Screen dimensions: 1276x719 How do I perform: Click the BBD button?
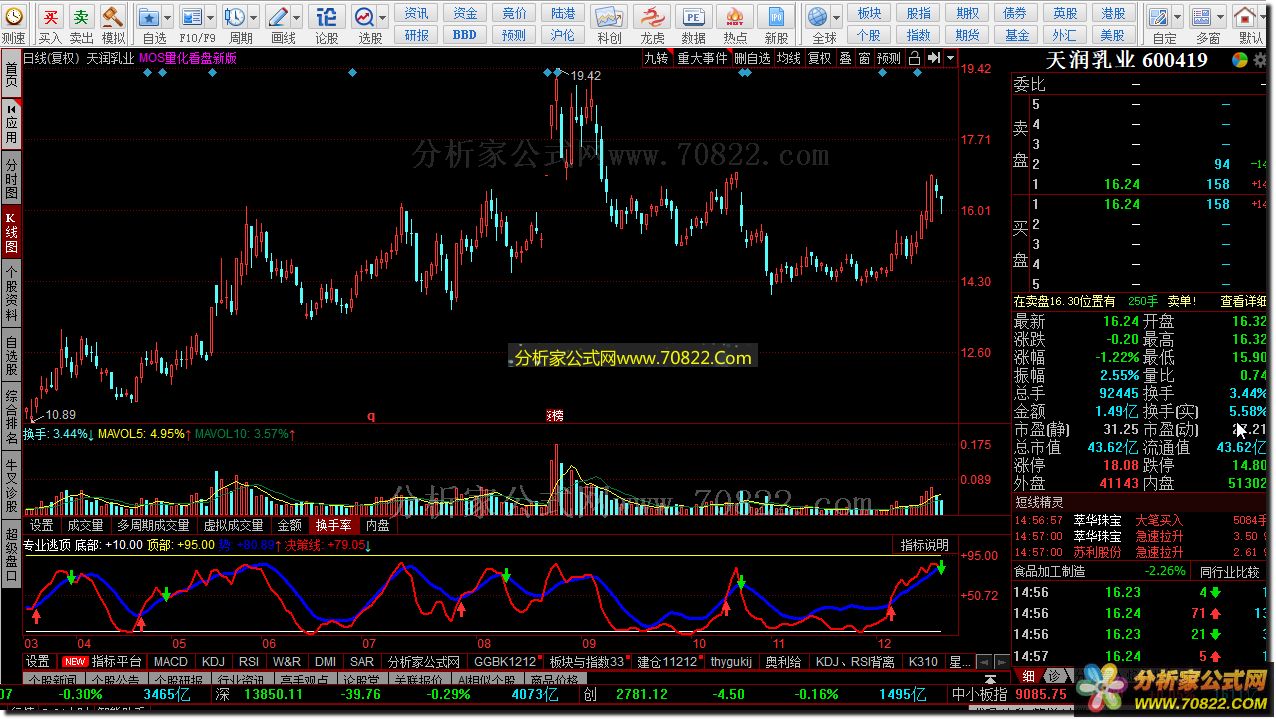point(465,35)
